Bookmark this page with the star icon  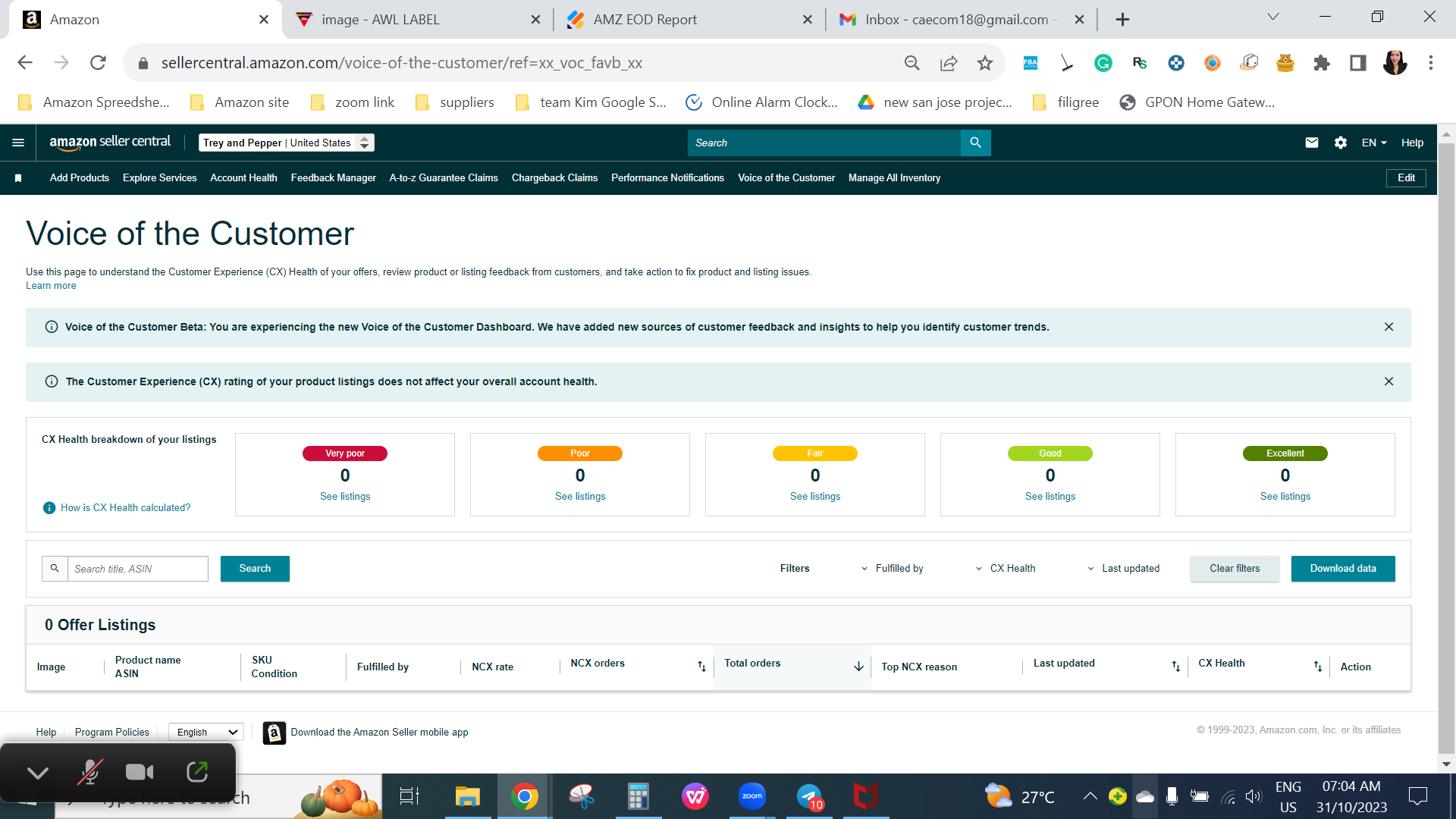(x=985, y=63)
